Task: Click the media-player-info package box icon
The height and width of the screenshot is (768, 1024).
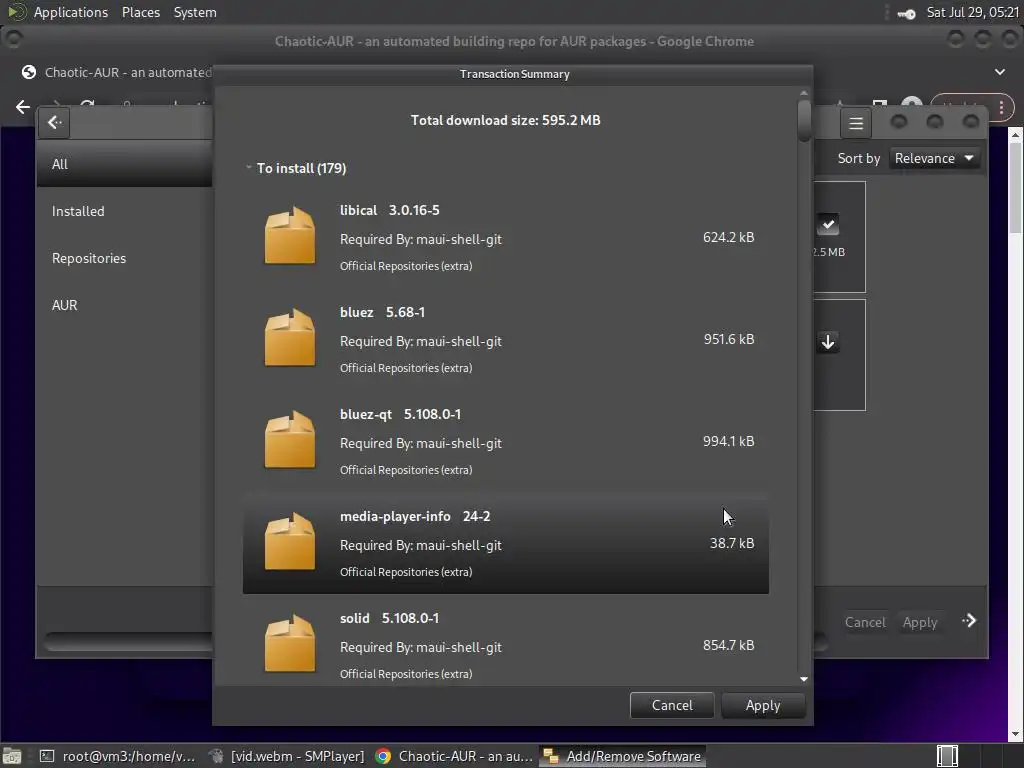Action: (289, 541)
